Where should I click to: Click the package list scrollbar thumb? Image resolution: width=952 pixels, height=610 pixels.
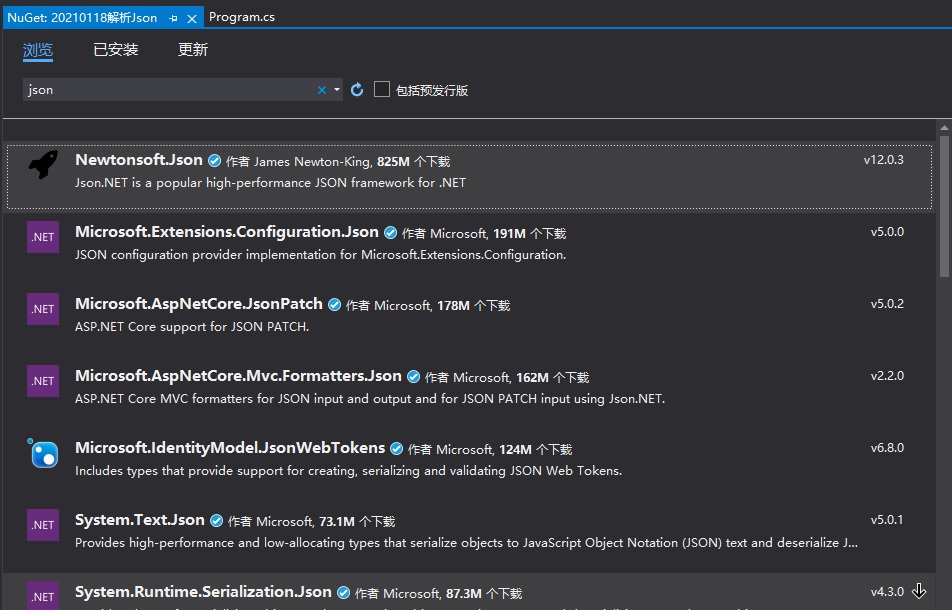point(944,206)
